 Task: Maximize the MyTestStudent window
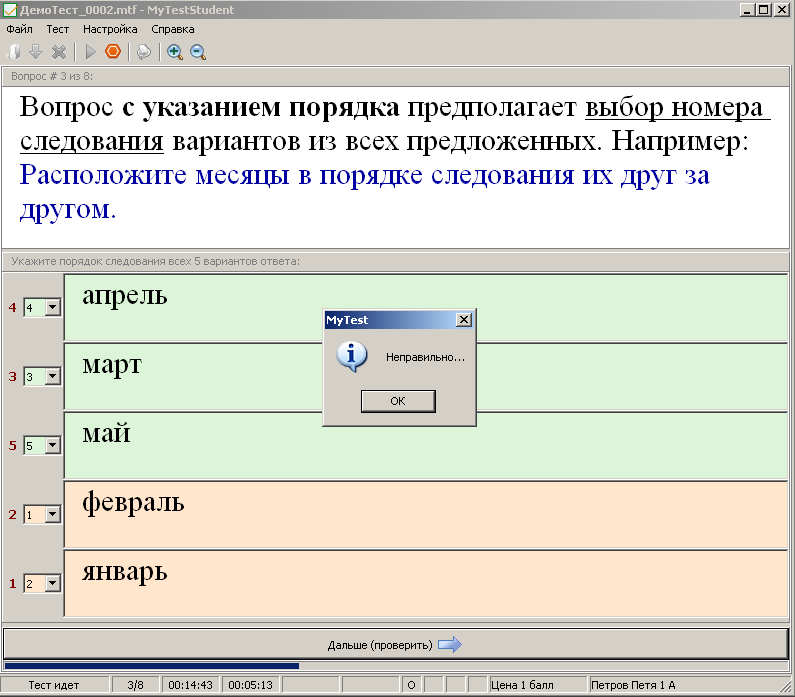tap(763, 10)
